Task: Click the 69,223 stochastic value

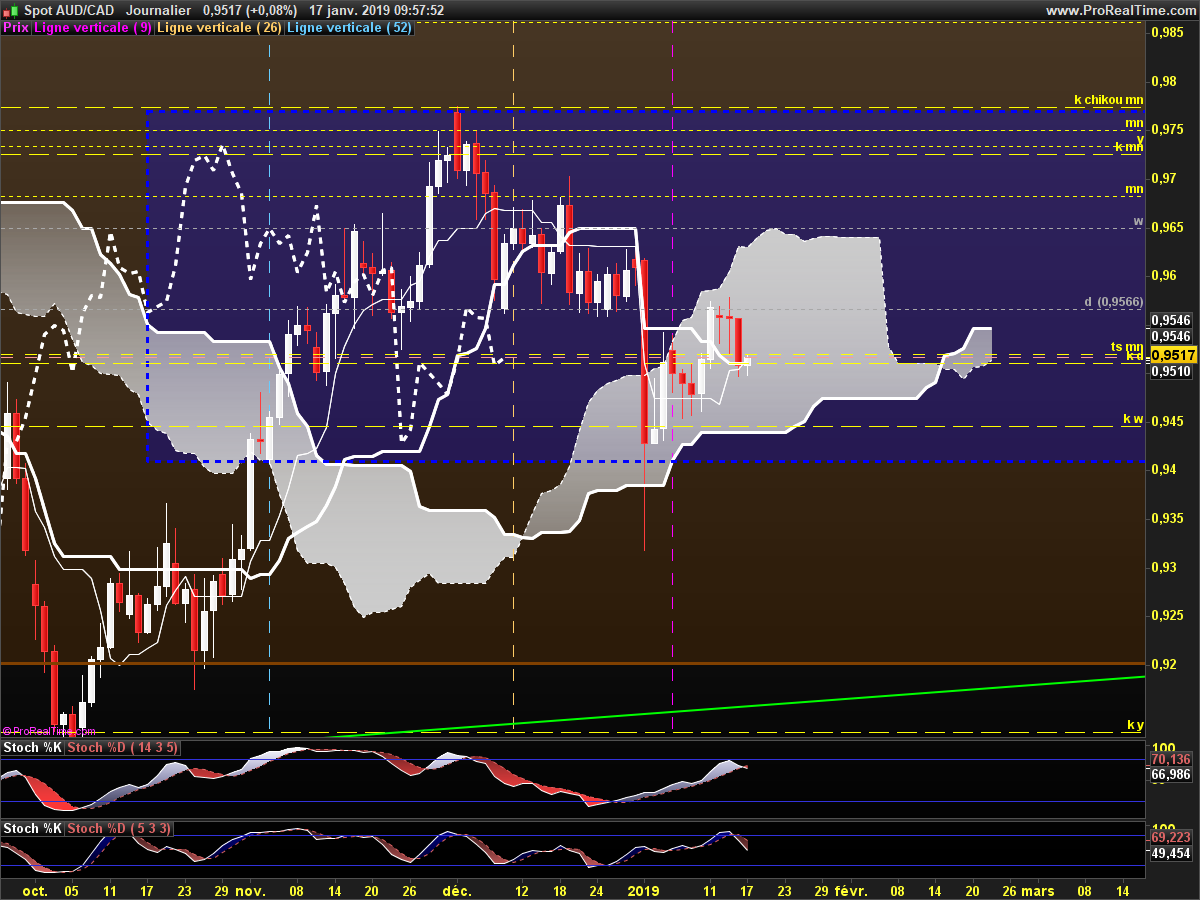Action: coord(1170,837)
